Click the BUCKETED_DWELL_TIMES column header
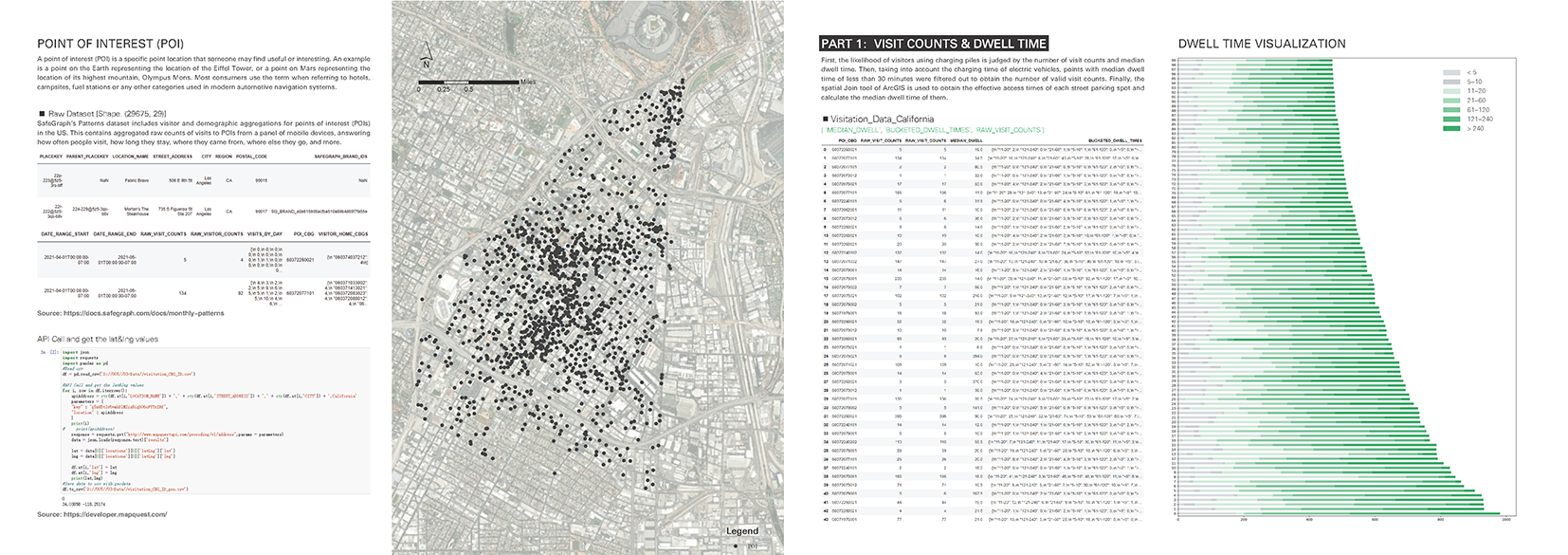The width and height of the screenshot is (1568, 555). [x=1115, y=140]
